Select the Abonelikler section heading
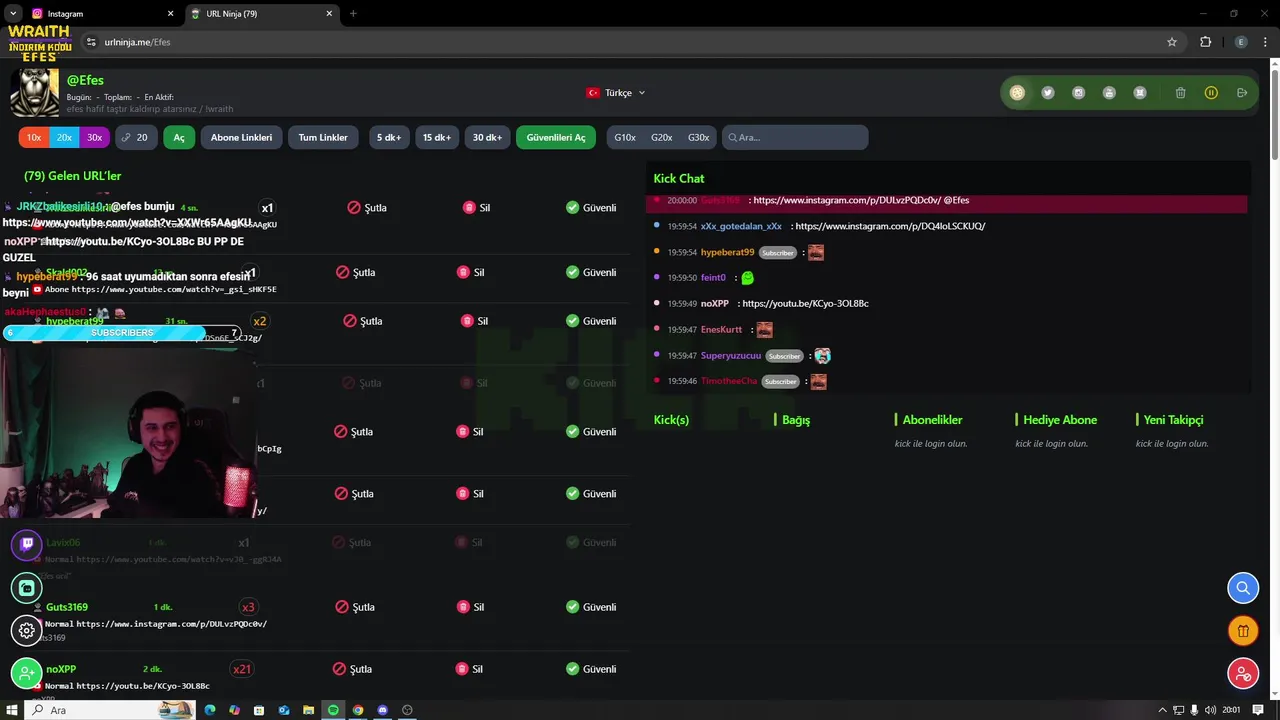The width and height of the screenshot is (1280, 720). tap(932, 420)
